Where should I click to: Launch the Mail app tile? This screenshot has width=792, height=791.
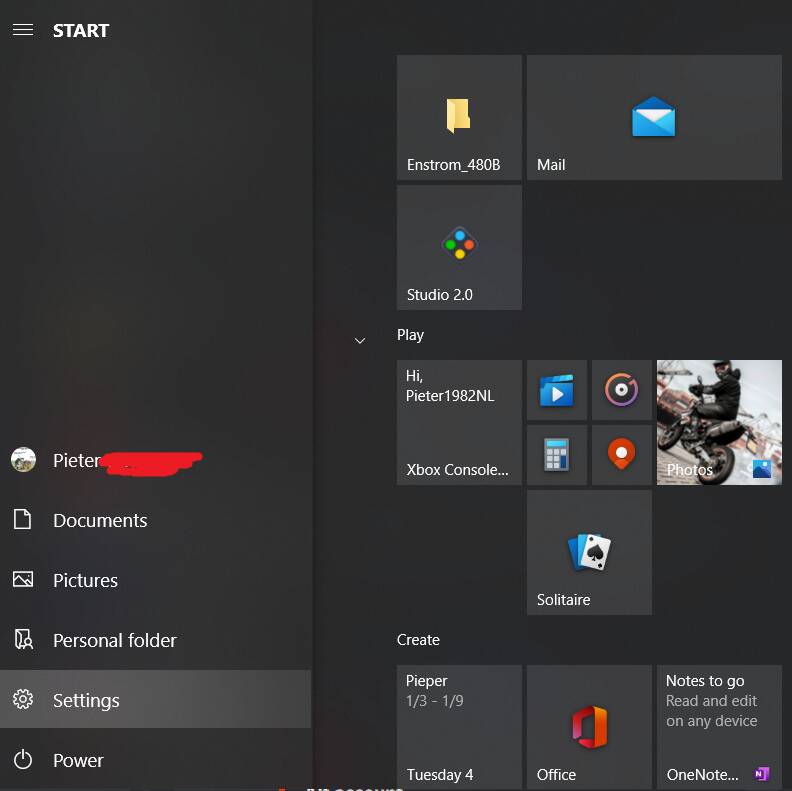tap(654, 117)
